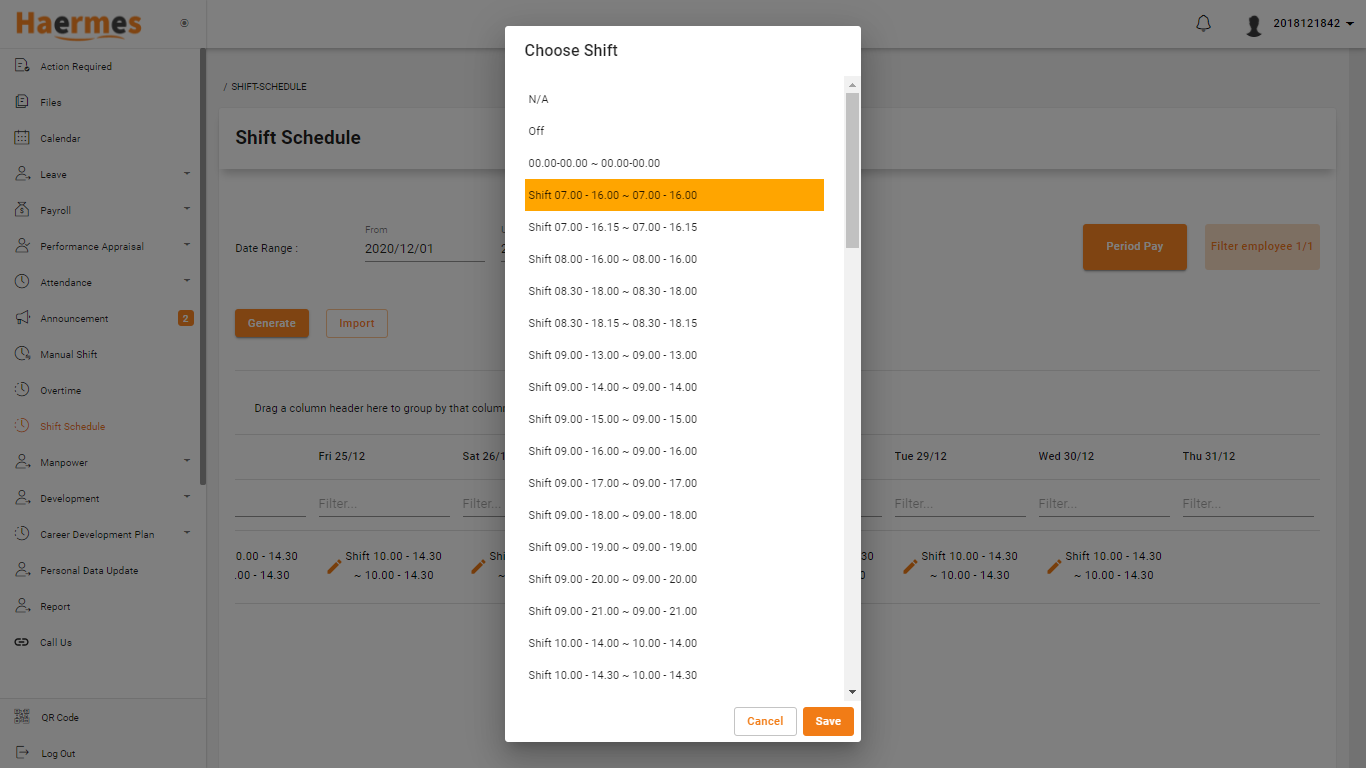Click the Calendar sidebar icon
Viewport: 1366px width, 768px height.
[22, 138]
